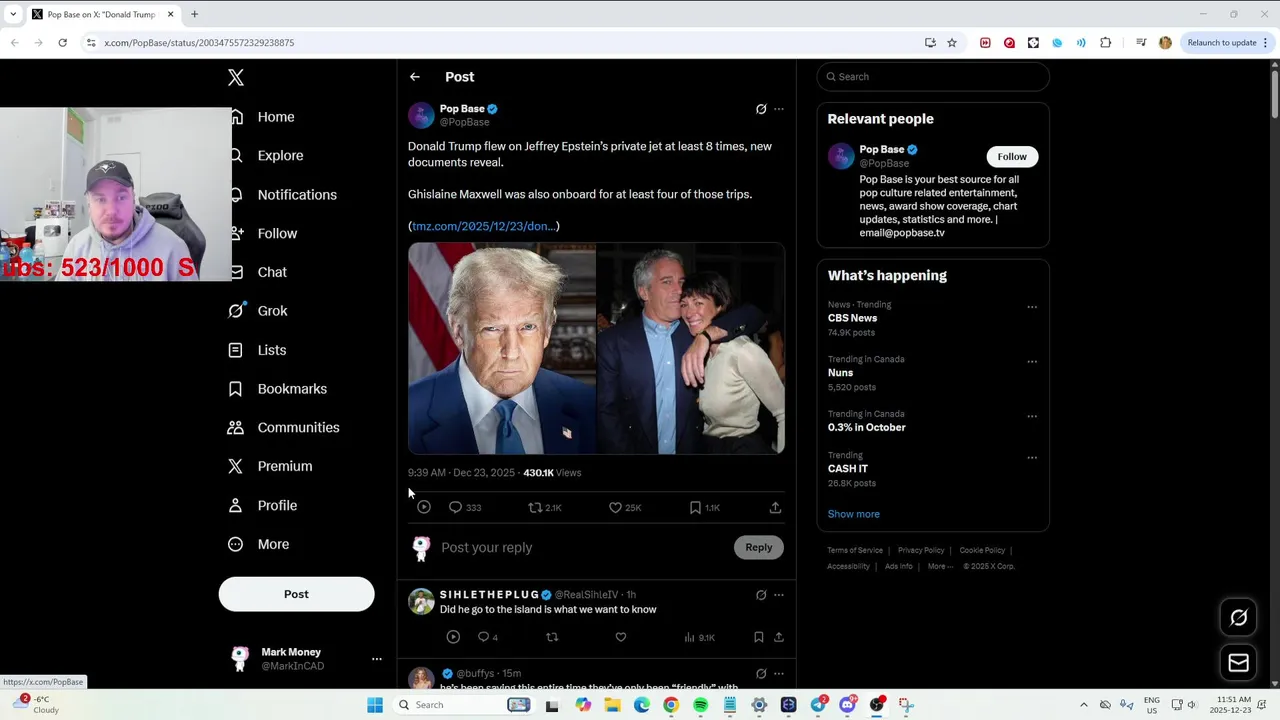The height and width of the screenshot is (720, 1280).
Task: Bookmark SIHLETHEPLUG reply
Action: [x=758, y=637]
